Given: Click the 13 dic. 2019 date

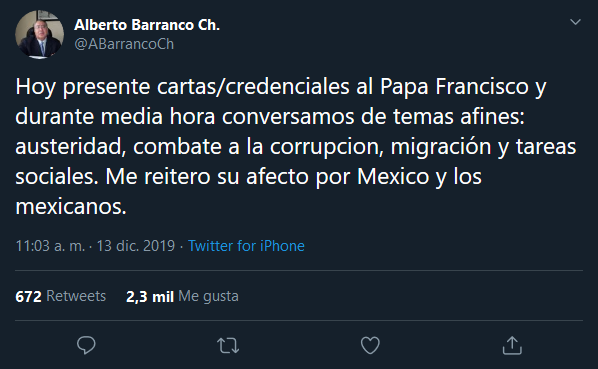Looking at the screenshot, I should click(135, 246).
